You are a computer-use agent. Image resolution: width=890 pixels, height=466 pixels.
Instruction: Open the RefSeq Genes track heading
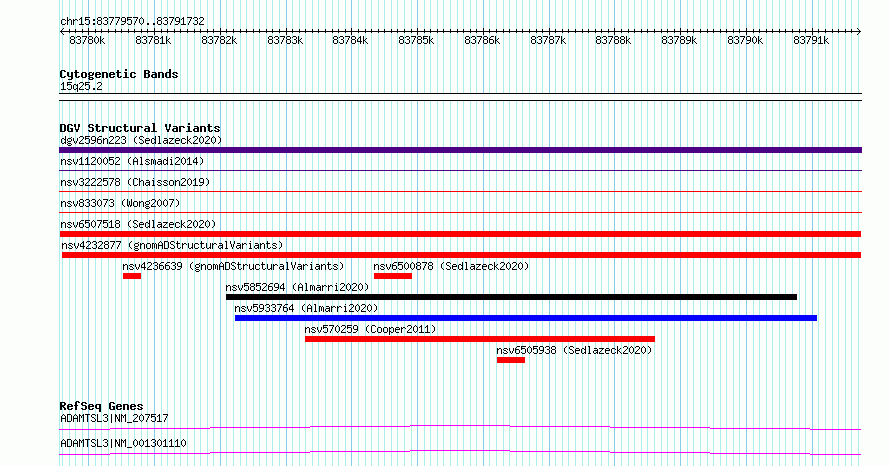pyautogui.click(x=102, y=406)
